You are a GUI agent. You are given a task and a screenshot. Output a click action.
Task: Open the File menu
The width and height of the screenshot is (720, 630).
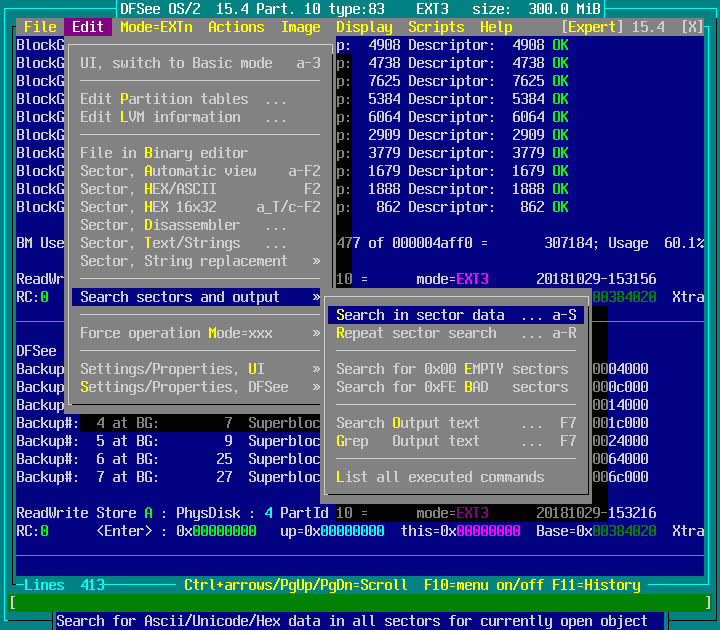pos(40,27)
